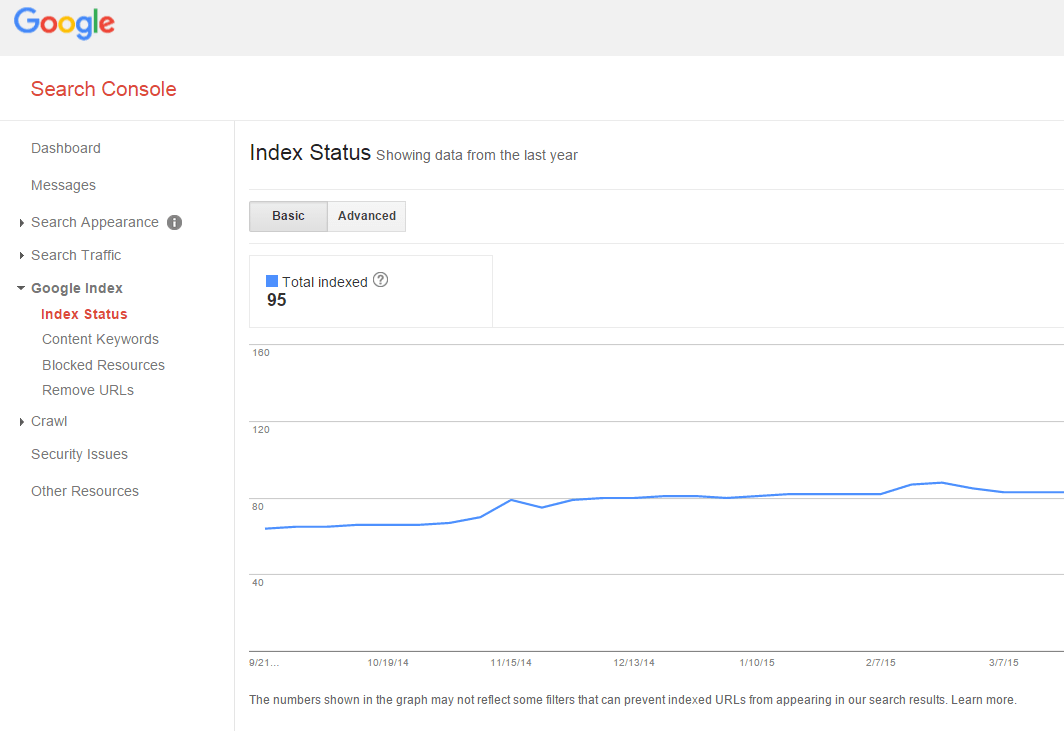The height and width of the screenshot is (731, 1064).
Task: Click the Index Status page heading
Action: pyautogui.click(x=310, y=153)
